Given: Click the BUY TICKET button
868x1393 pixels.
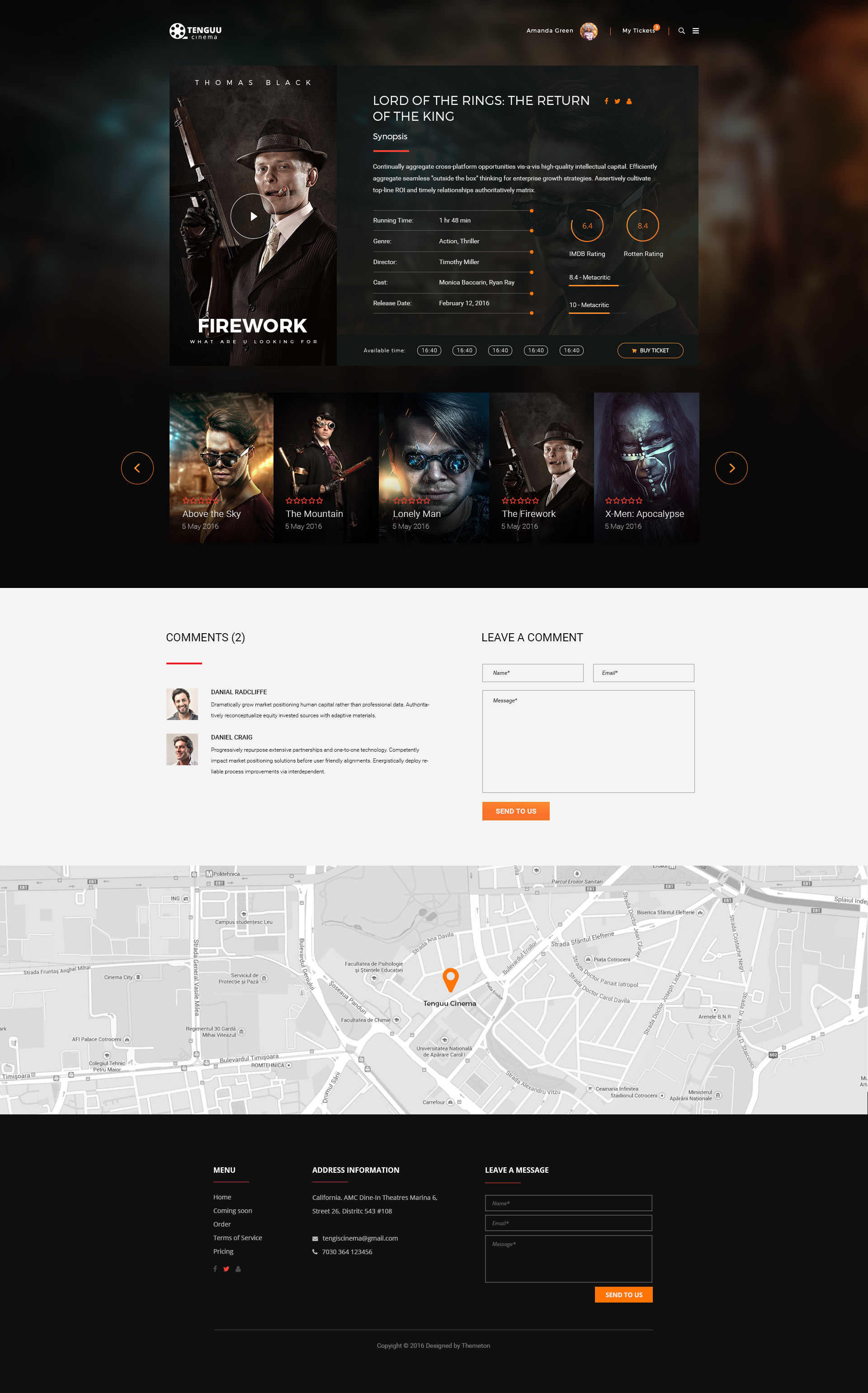Looking at the screenshot, I should click(650, 350).
